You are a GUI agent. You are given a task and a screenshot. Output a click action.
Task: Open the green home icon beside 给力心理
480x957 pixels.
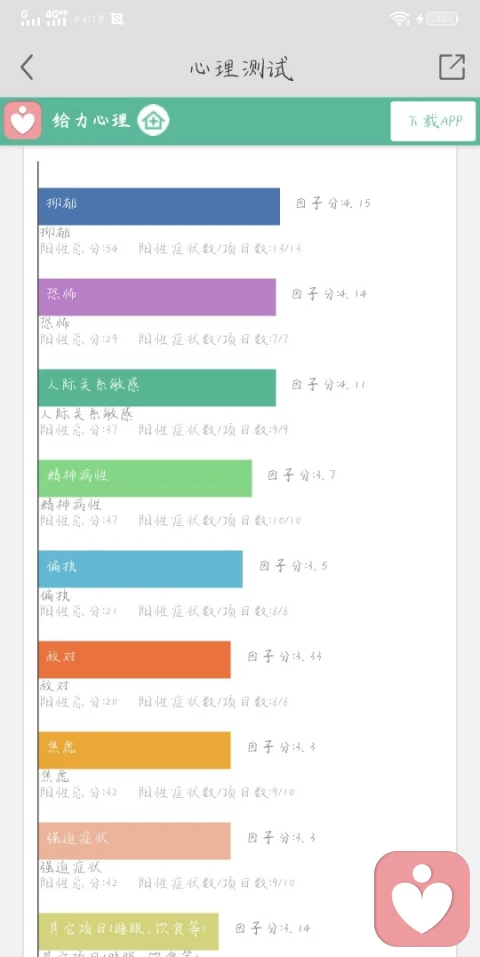153,121
